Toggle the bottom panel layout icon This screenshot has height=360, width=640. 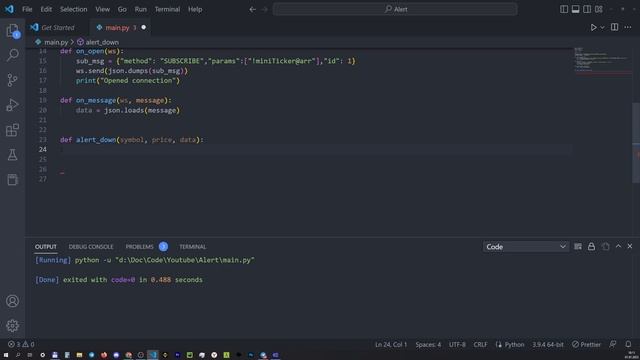(575, 9)
